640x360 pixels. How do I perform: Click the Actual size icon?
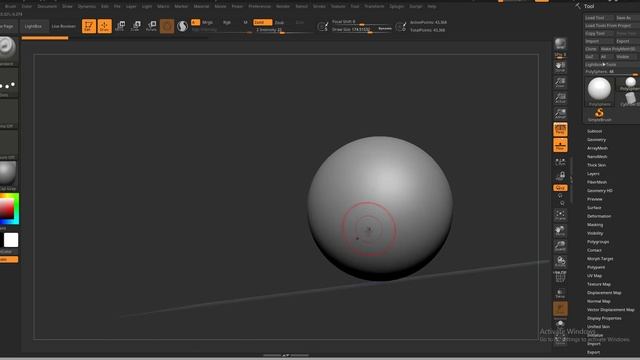(560, 98)
